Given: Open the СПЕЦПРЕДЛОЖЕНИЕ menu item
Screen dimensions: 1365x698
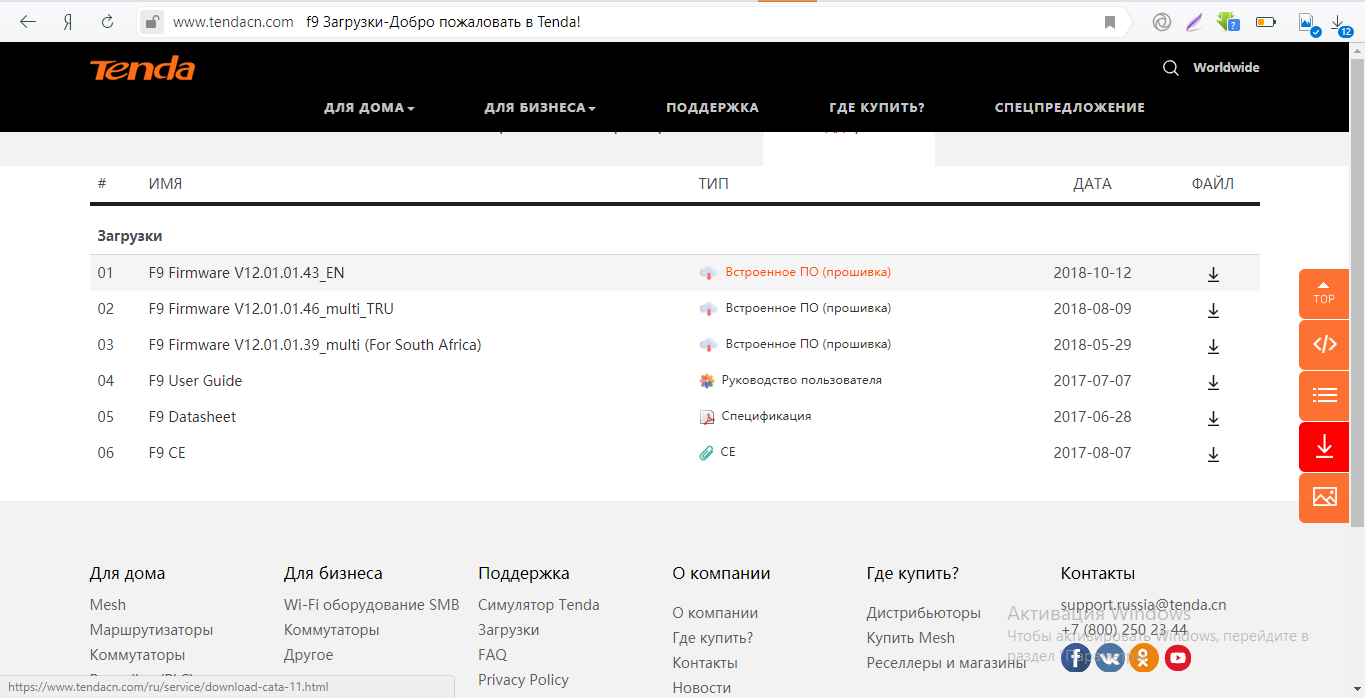Looking at the screenshot, I should click(x=1070, y=107).
